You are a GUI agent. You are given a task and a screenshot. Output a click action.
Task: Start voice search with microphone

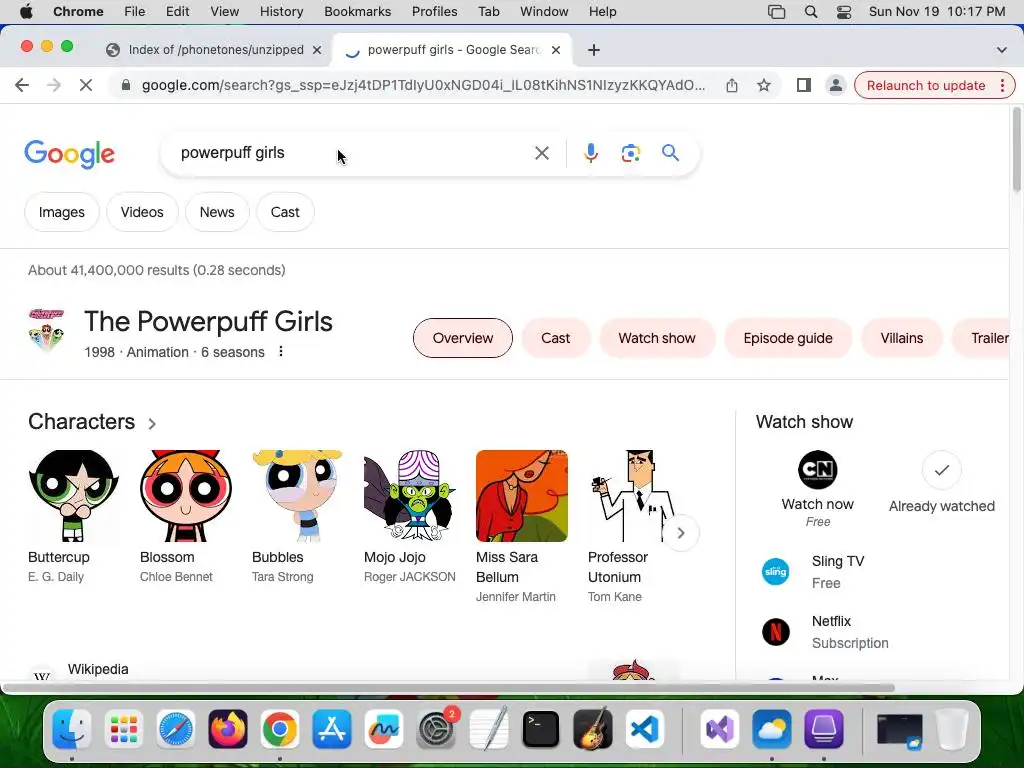[590, 153]
